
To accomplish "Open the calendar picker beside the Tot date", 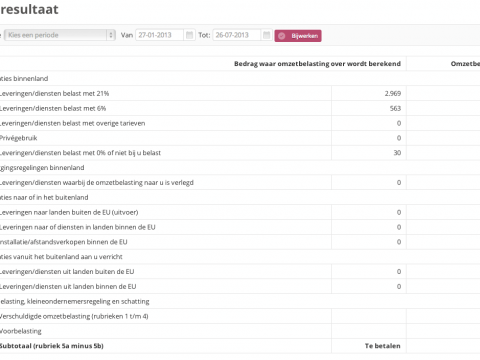I will pyautogui.click(x=266, y=35).
